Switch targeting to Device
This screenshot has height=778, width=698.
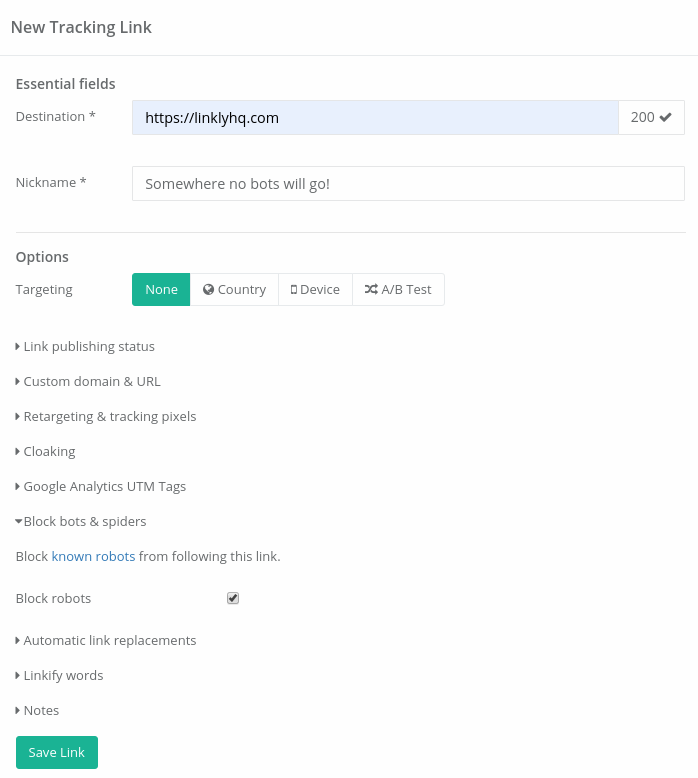(316, 289)
